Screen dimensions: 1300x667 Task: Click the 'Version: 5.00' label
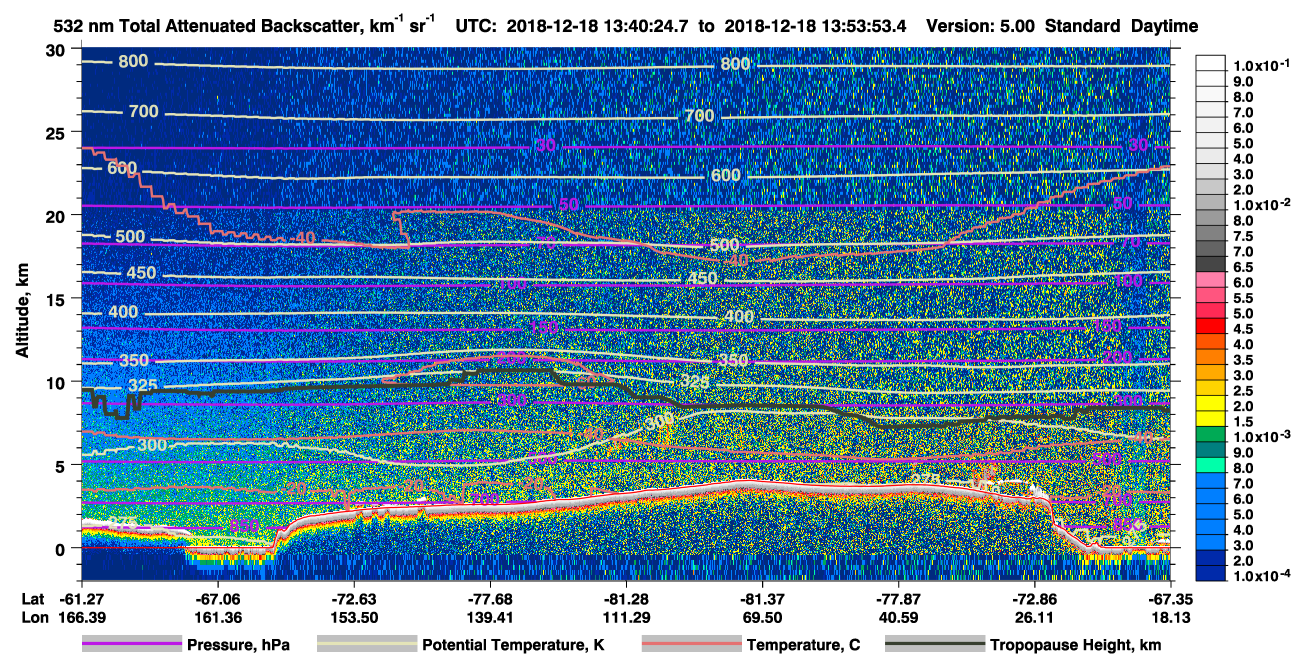980,26
